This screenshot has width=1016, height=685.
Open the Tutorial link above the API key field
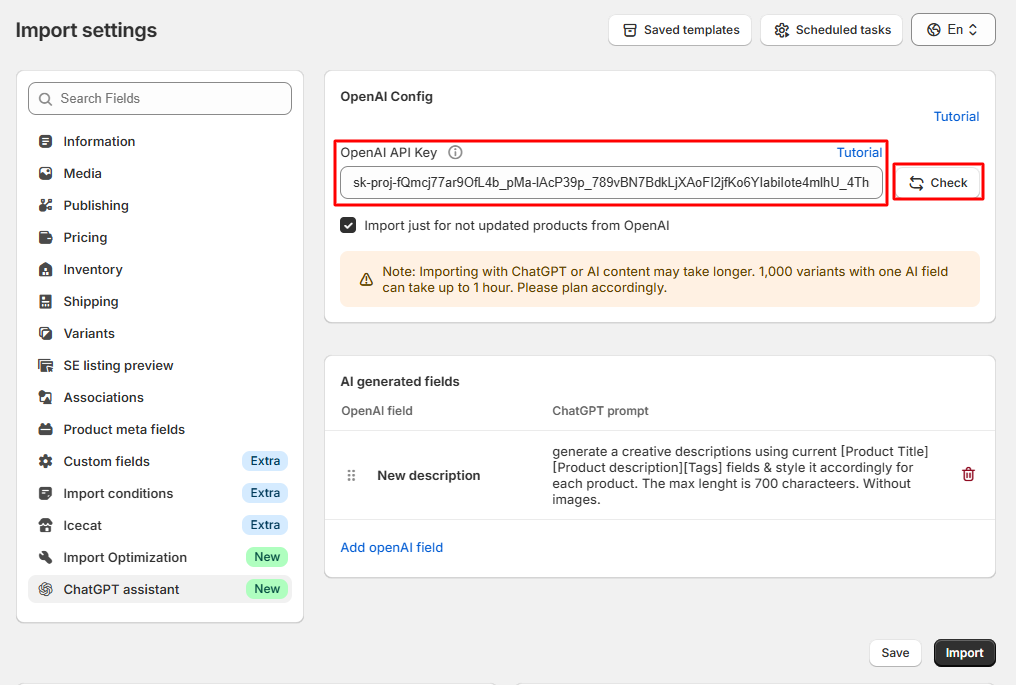tap(859, 152)
